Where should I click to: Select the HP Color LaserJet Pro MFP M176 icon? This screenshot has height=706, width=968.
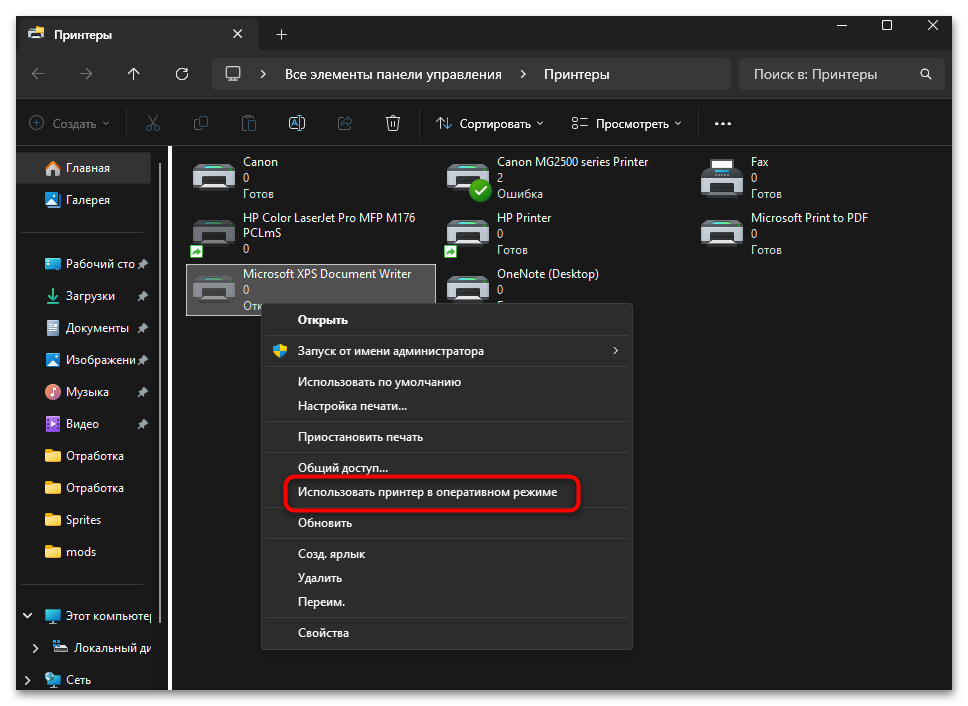pyautogui.click(x=214, y=235)
